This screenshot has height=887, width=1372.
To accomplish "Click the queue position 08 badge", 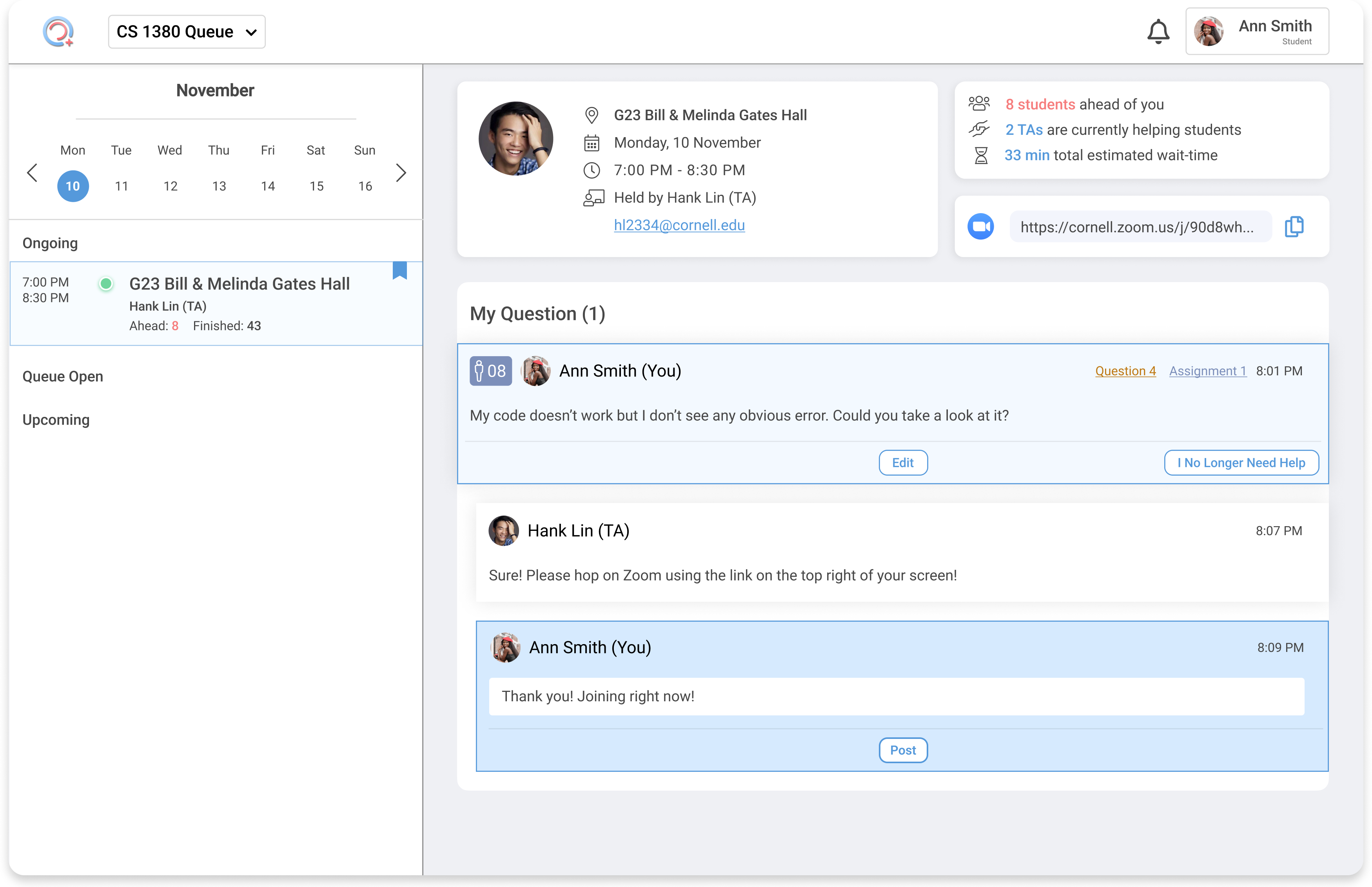I will click(490, 371).
